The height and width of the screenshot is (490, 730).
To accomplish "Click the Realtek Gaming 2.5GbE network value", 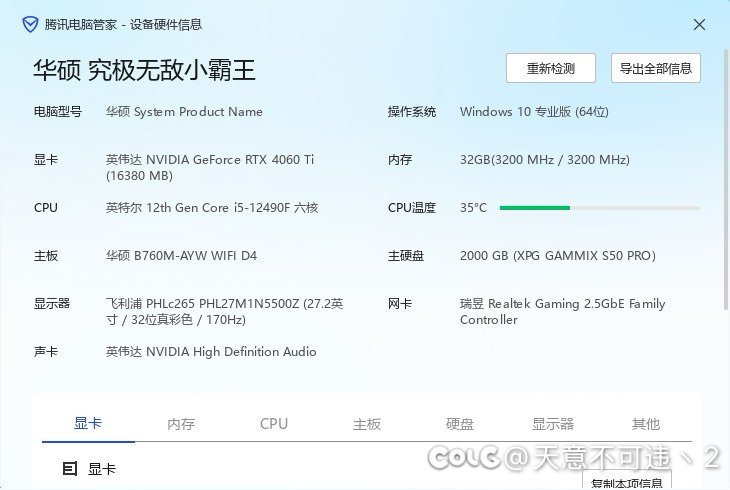I will (x=562, y=312).
